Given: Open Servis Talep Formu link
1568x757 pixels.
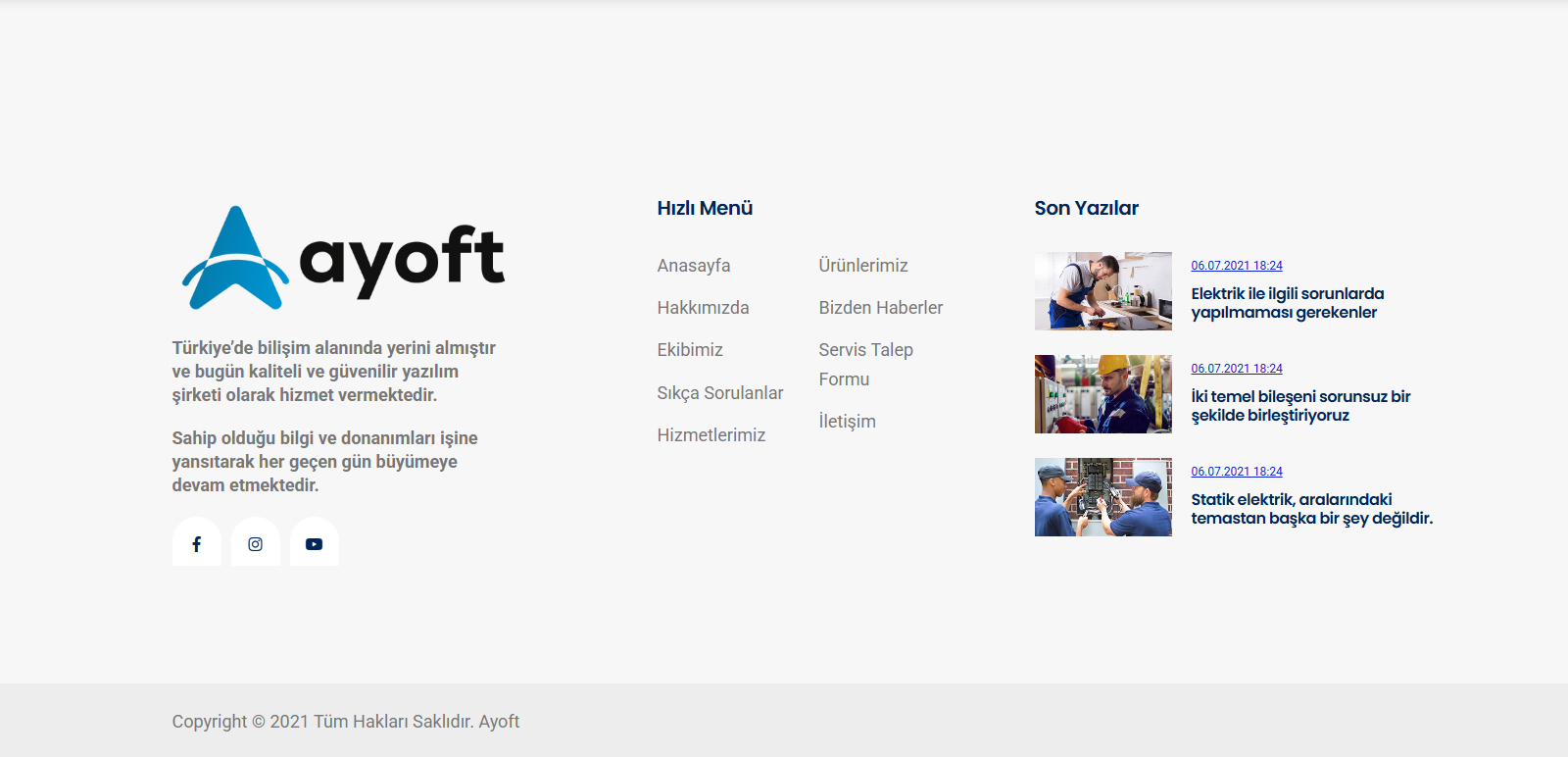Looking at the screenshot, I should tap(866, 365).
